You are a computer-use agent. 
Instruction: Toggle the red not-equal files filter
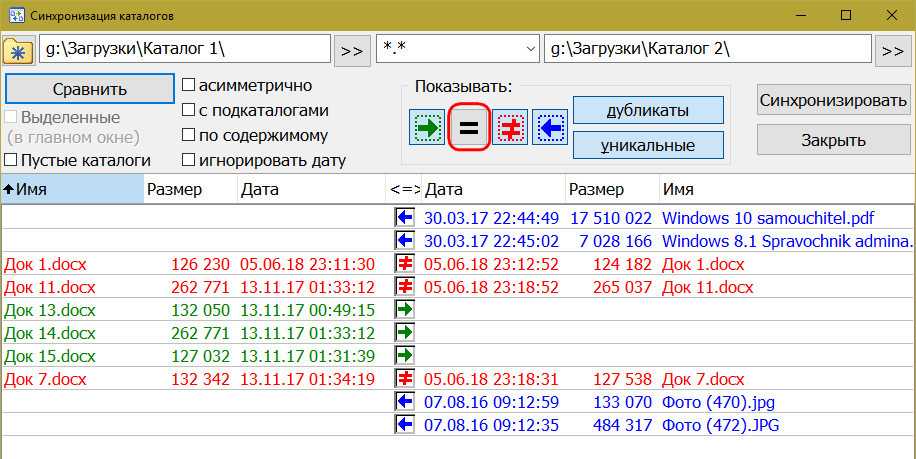coord(509,128)
